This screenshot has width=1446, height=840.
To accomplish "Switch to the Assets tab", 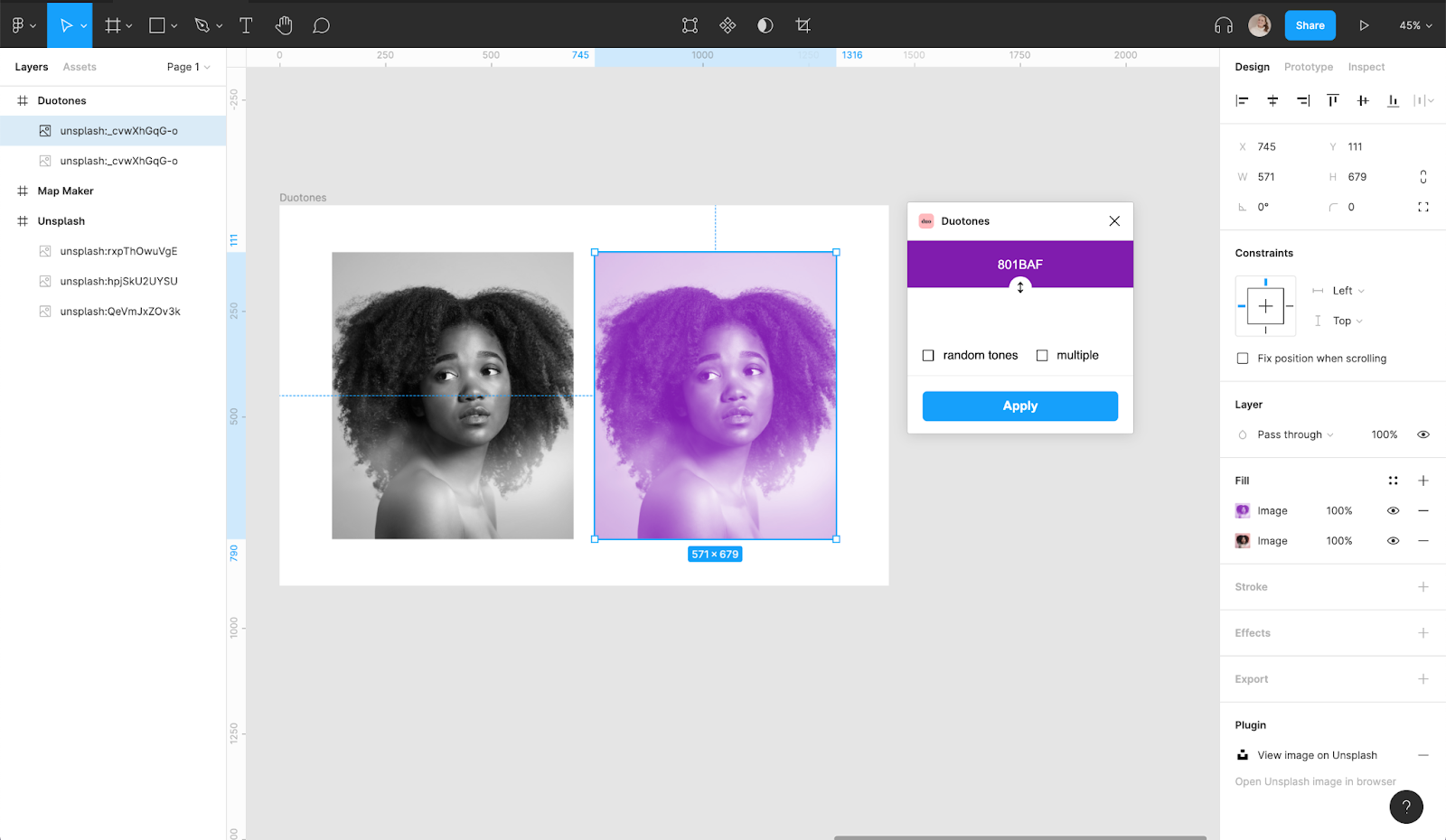I will click(x=80, y=67).
